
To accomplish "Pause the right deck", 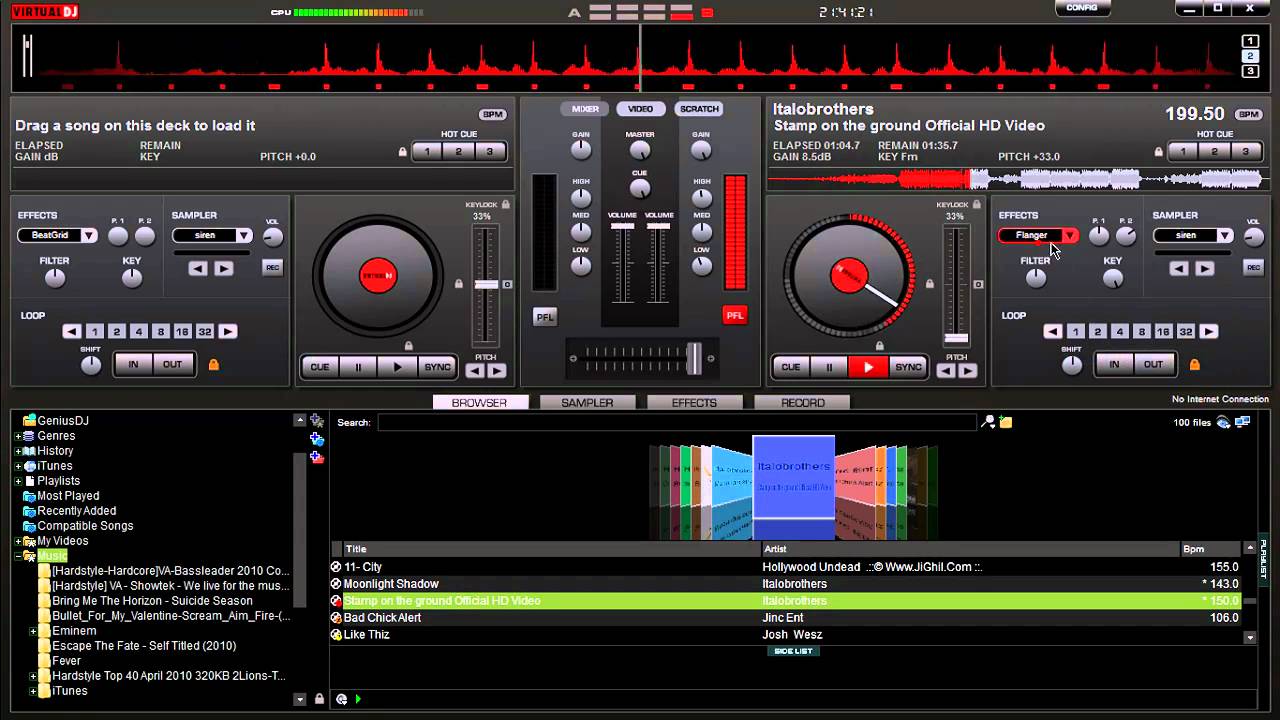I will click(x=829, y=367).
